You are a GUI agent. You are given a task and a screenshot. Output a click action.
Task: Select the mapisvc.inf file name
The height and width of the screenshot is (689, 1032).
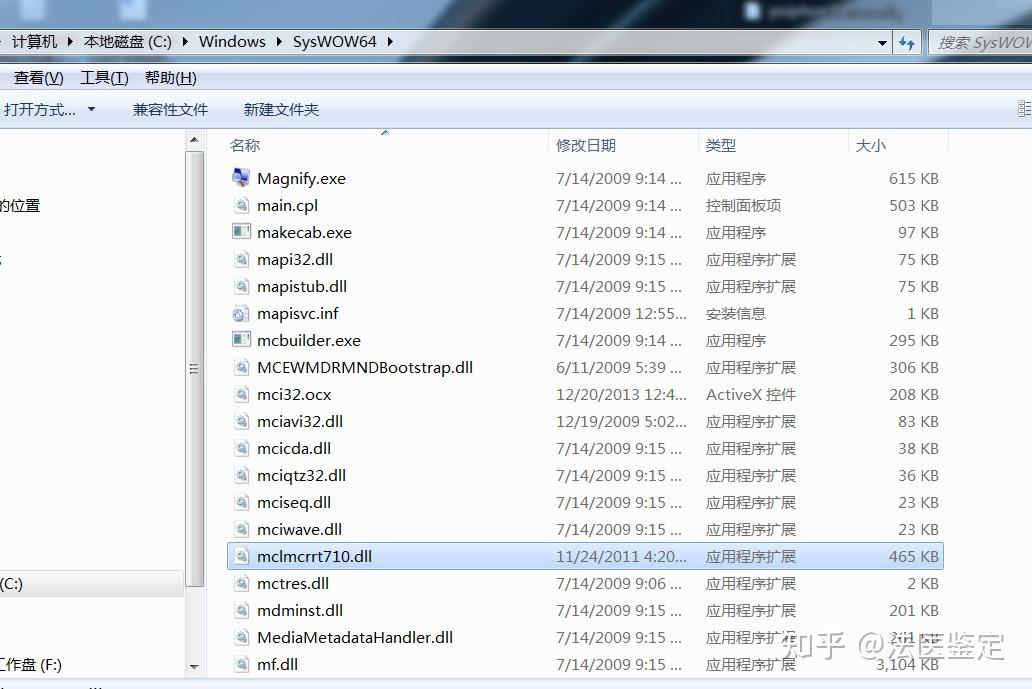(x=297, y=313)
